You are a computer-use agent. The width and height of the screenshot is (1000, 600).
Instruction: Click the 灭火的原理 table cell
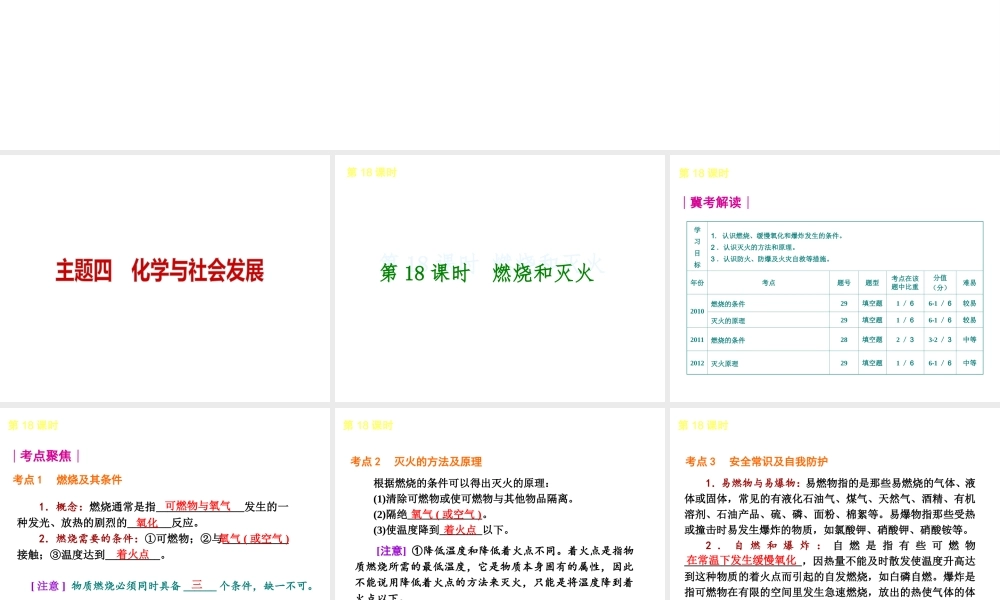(728, 321)
